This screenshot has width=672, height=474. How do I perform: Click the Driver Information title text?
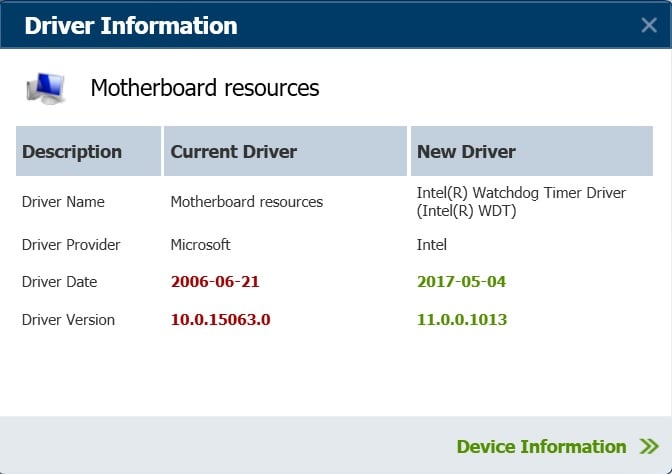click(x=131, y=26)
